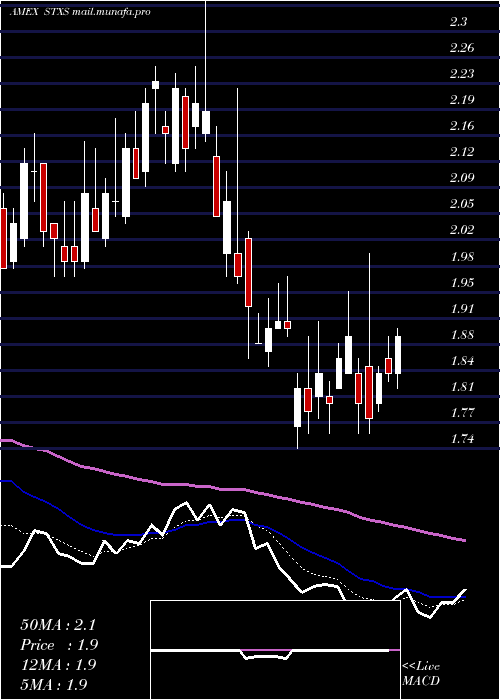Click the 1.77 price axis label
This screenshot has height=700, width=500.
(462, 412)
